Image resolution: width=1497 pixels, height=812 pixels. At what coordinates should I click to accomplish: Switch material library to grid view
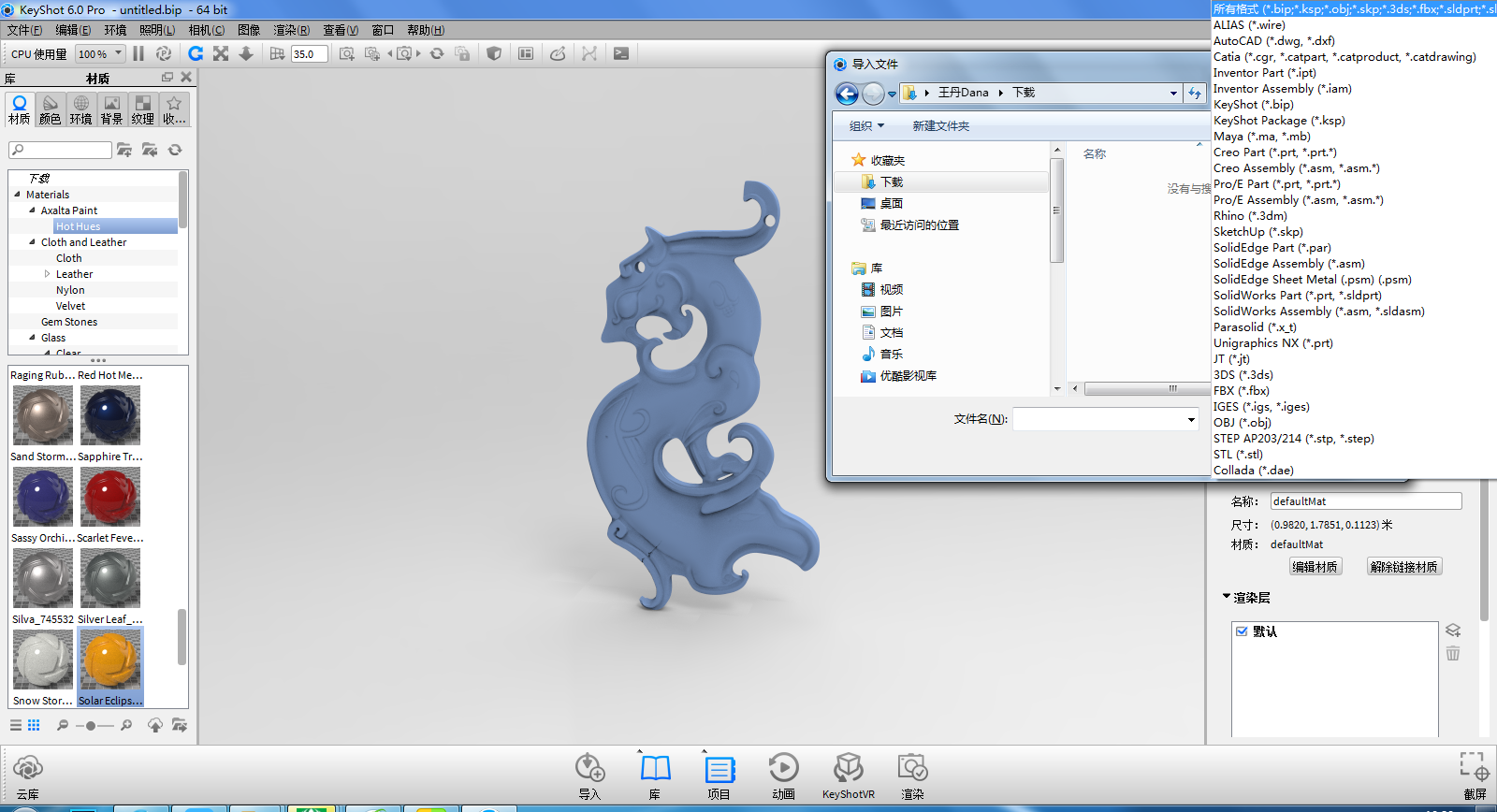pos(34,725)
